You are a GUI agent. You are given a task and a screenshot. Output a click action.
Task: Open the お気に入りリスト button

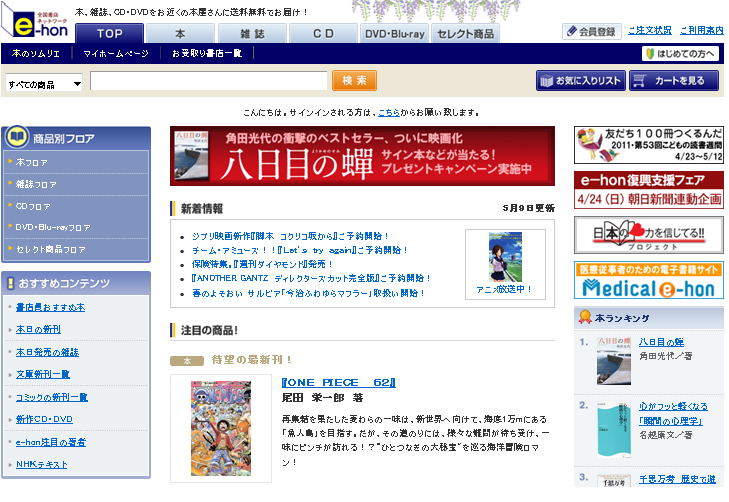coord(581,81)
